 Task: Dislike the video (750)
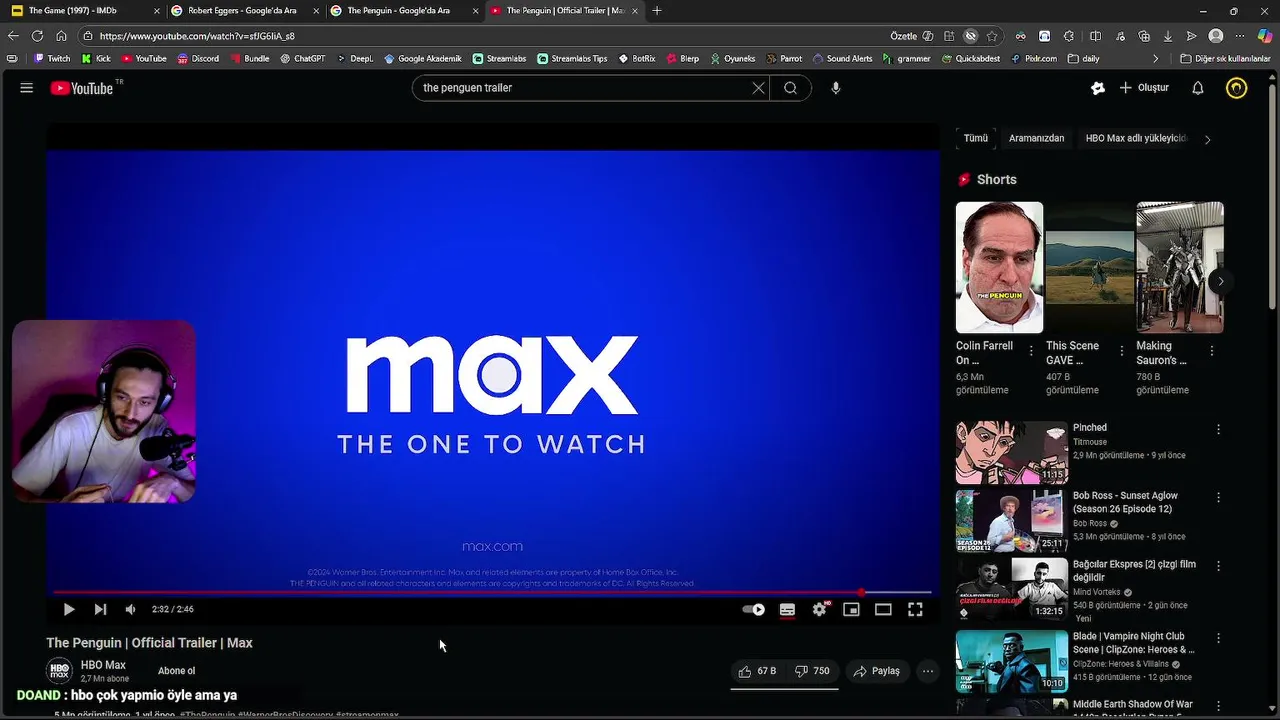click(812, 671)
